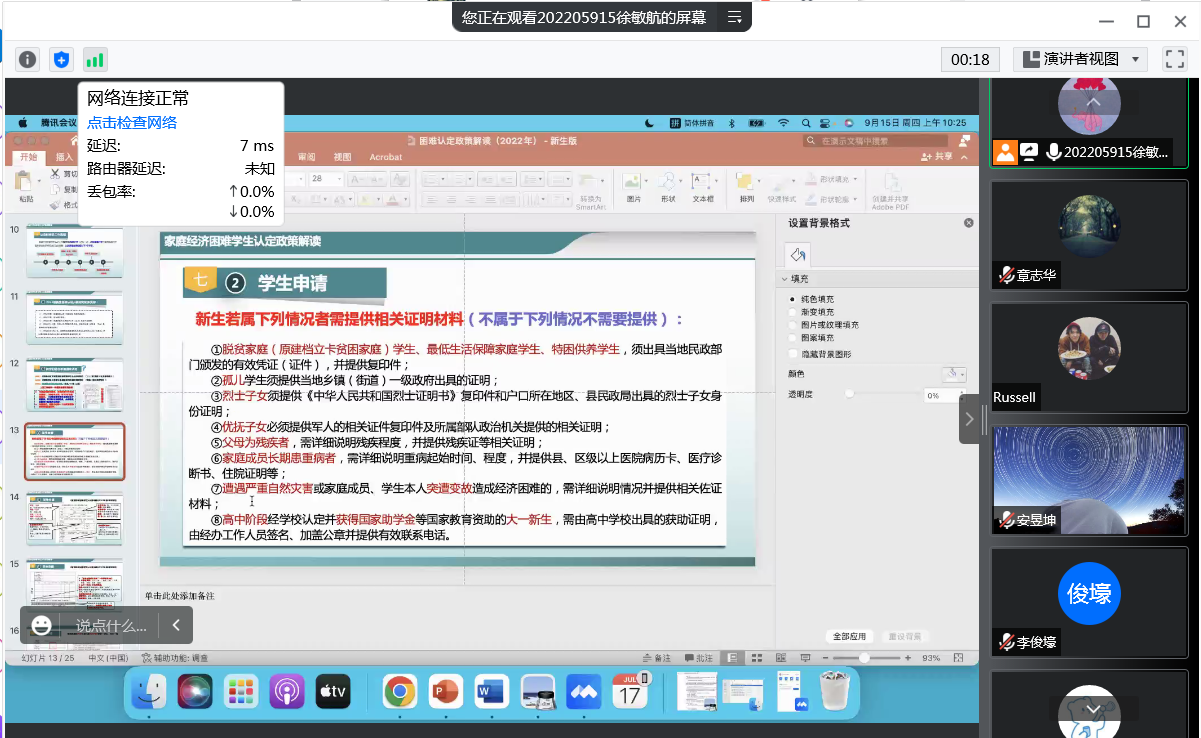The width and height of the screenshot is (1201, 738).
Task: Check the 隐藏背景图形 checkbox
Action: coord(793,354)
